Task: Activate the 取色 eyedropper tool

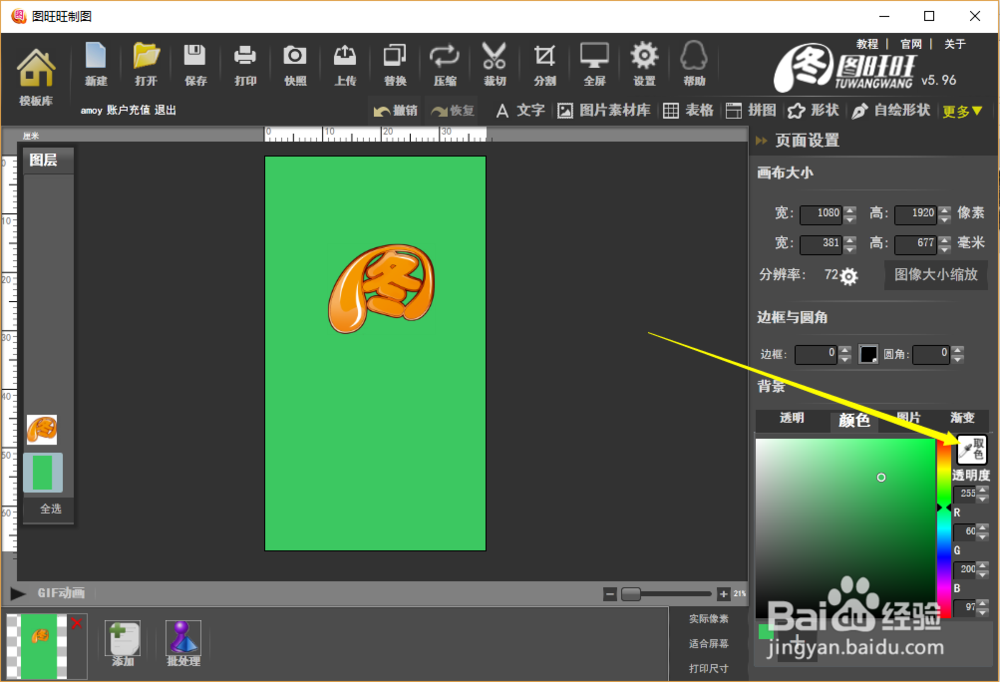Action: 971,450
